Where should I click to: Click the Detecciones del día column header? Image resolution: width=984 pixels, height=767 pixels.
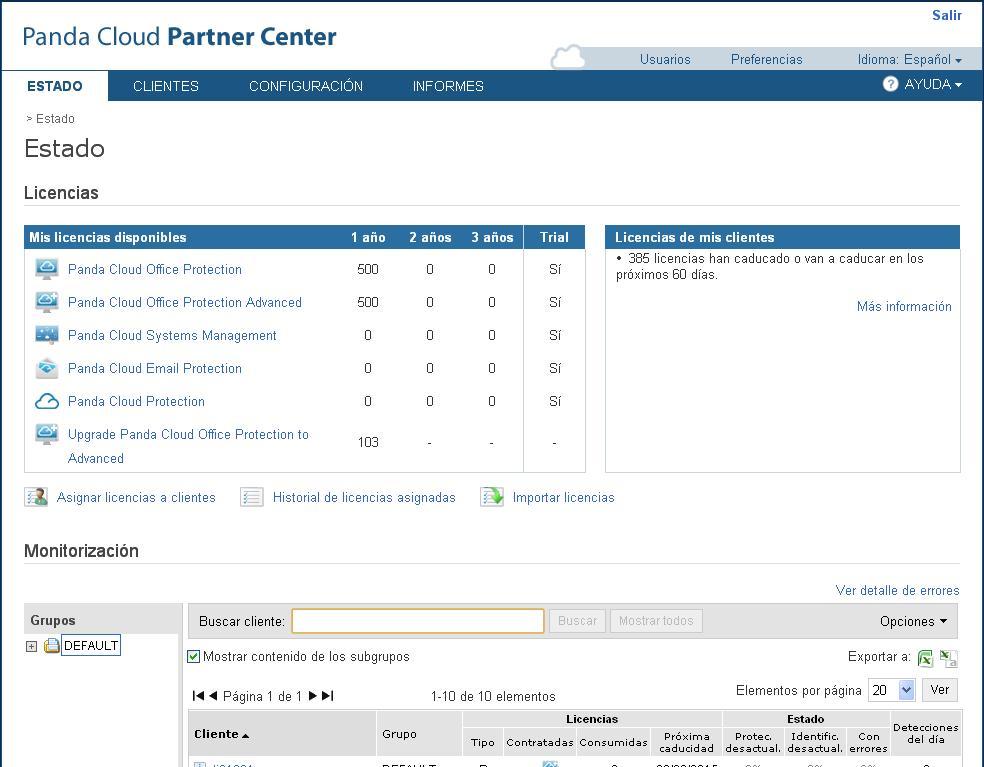click(x=926, y=733)
